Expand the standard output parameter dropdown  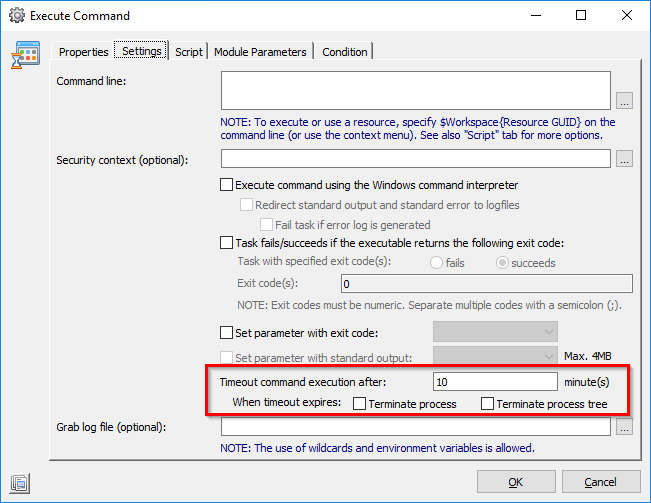click(x=495, y=357)
